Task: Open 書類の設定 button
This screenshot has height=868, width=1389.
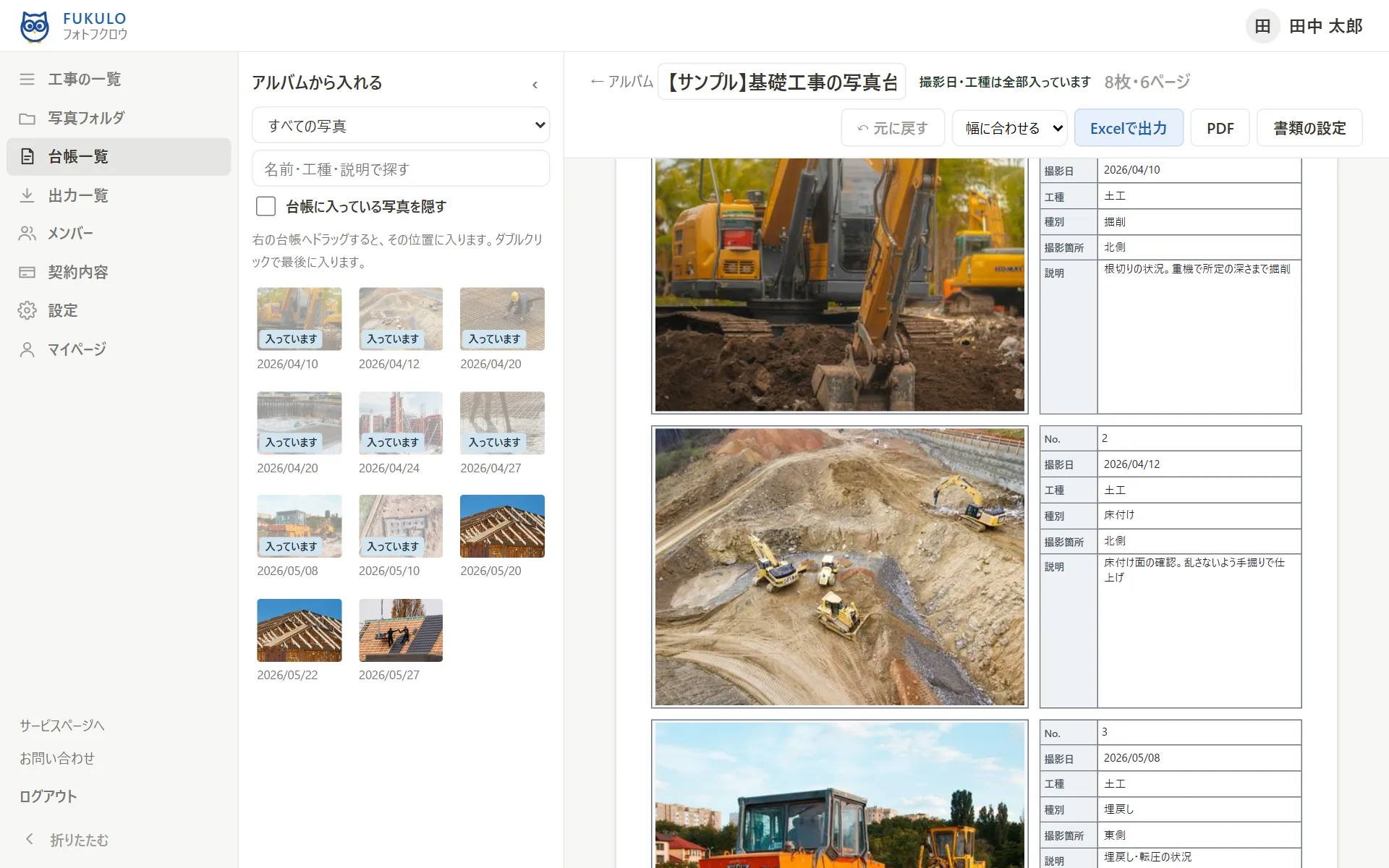Action: (1309, 128)
